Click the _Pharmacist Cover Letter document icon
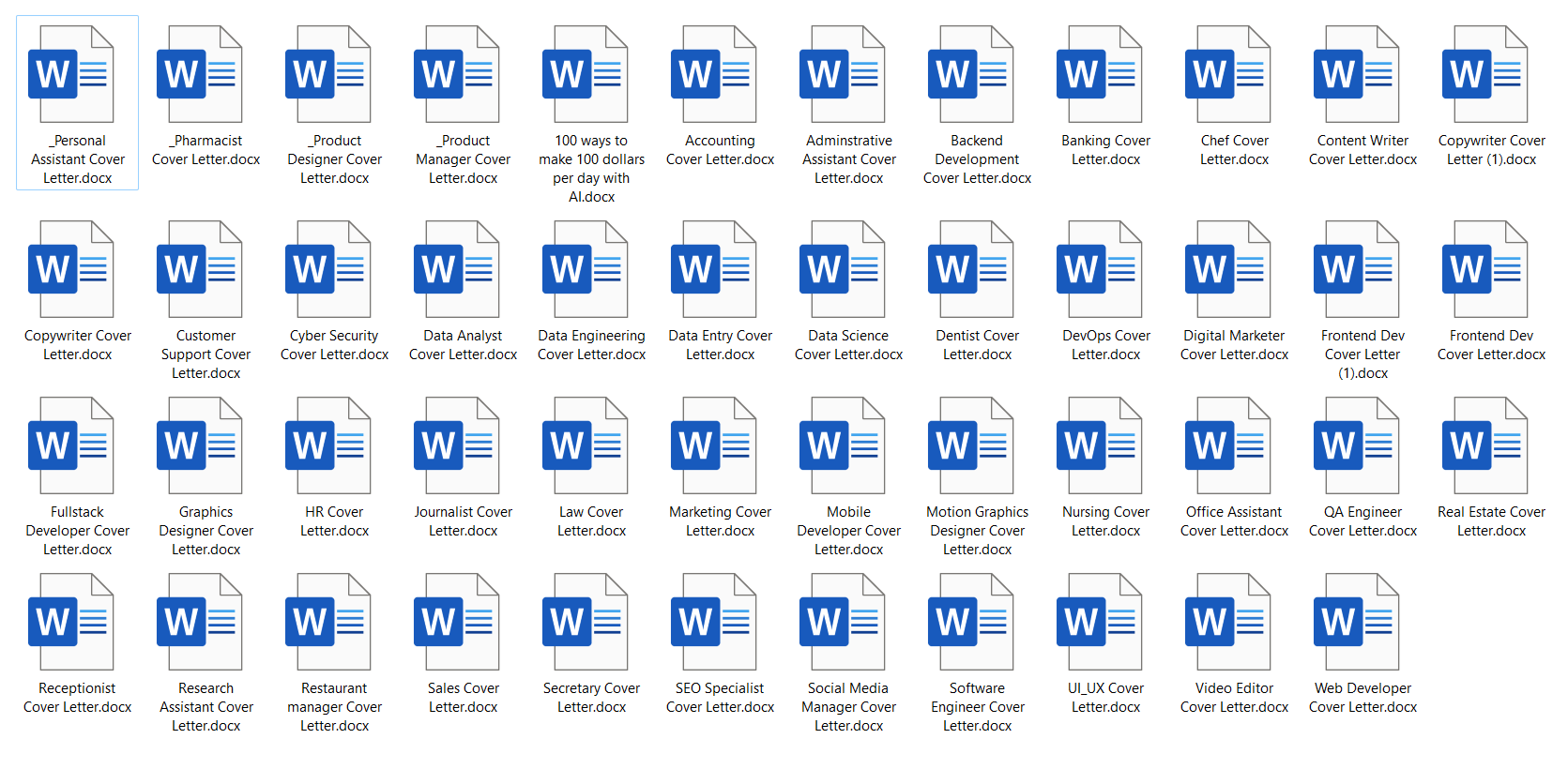Screen dimensions: 1568x769 click(x=200, y=74)
